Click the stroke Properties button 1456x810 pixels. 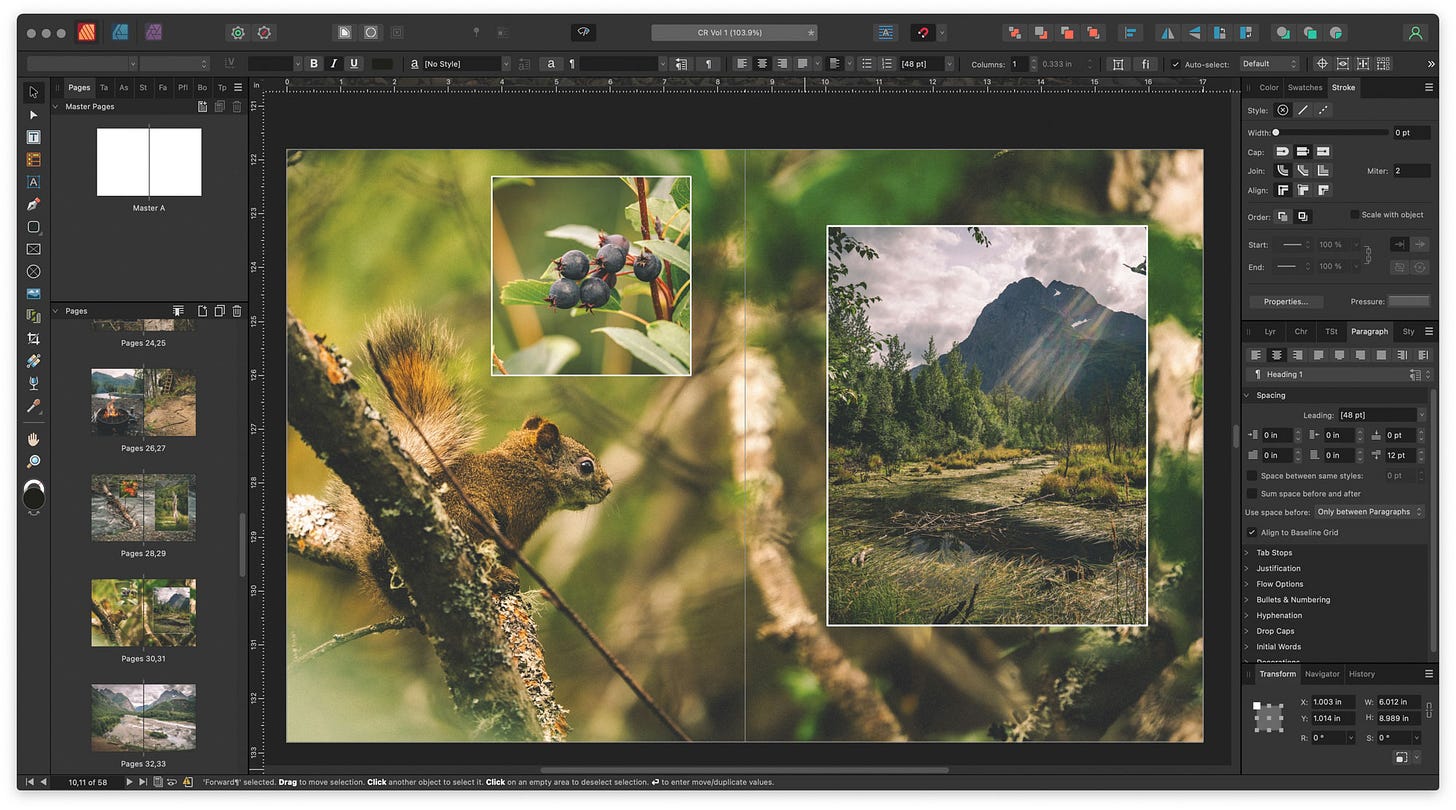(x=1286, y=301)
